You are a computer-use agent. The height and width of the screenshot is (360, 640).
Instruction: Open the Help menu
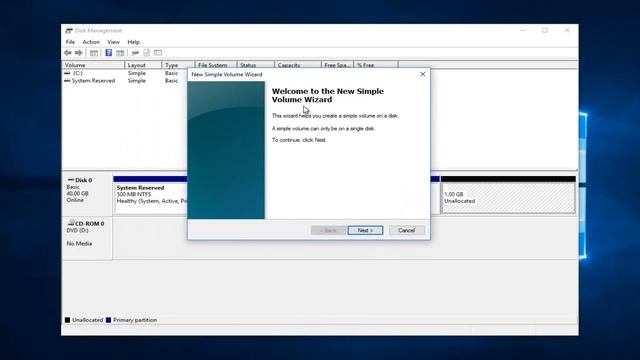(x=133, y=42)
